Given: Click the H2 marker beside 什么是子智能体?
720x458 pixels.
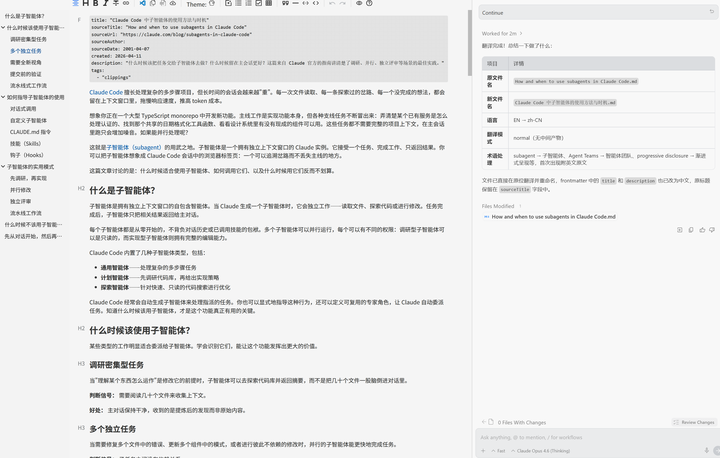Looking at the screenshot, I should [x=81, y=188].
